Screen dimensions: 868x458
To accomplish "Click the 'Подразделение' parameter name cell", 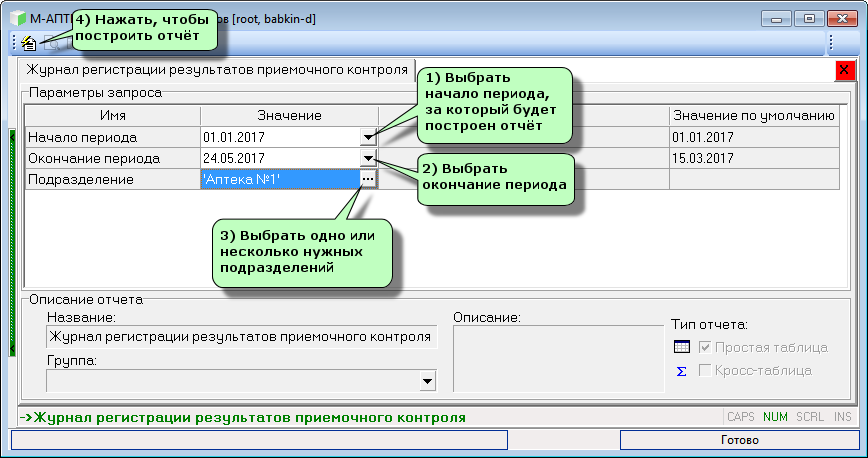I will pos(113,179).
